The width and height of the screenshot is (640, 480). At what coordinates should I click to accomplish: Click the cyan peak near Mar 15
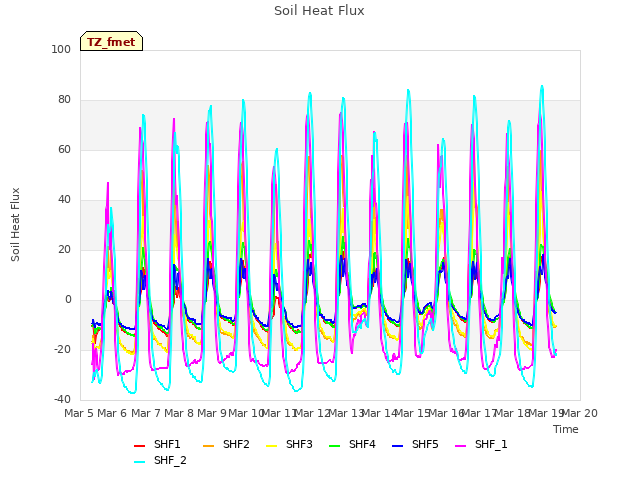click(x=408, y=90)
